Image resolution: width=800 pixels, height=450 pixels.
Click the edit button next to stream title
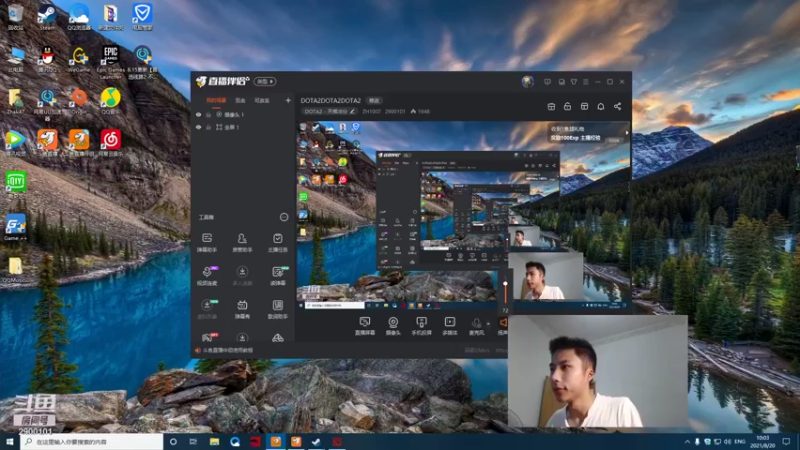tap(374, 100)
